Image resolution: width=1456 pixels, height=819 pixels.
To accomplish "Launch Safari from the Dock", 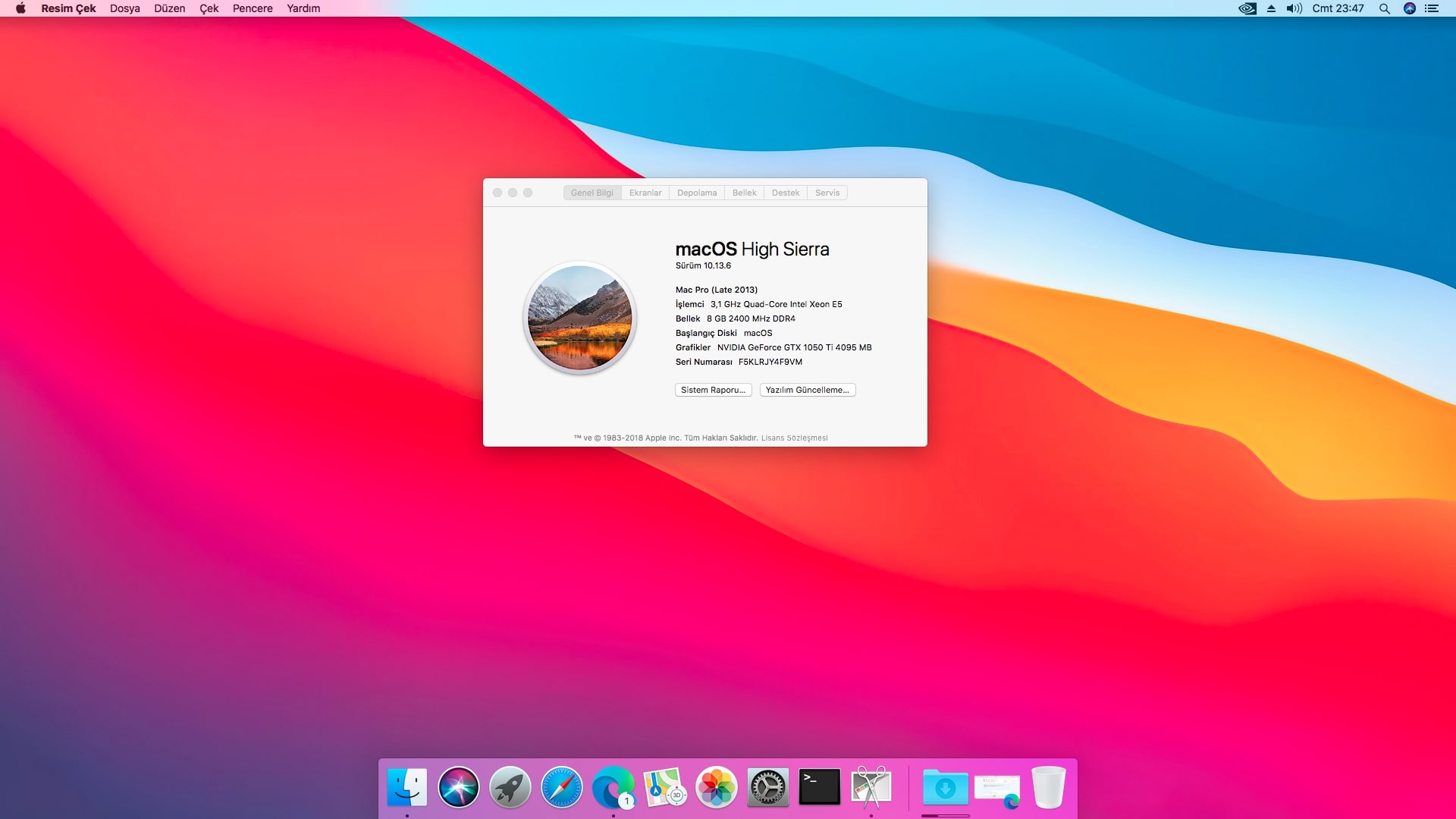I will [561, 787].
